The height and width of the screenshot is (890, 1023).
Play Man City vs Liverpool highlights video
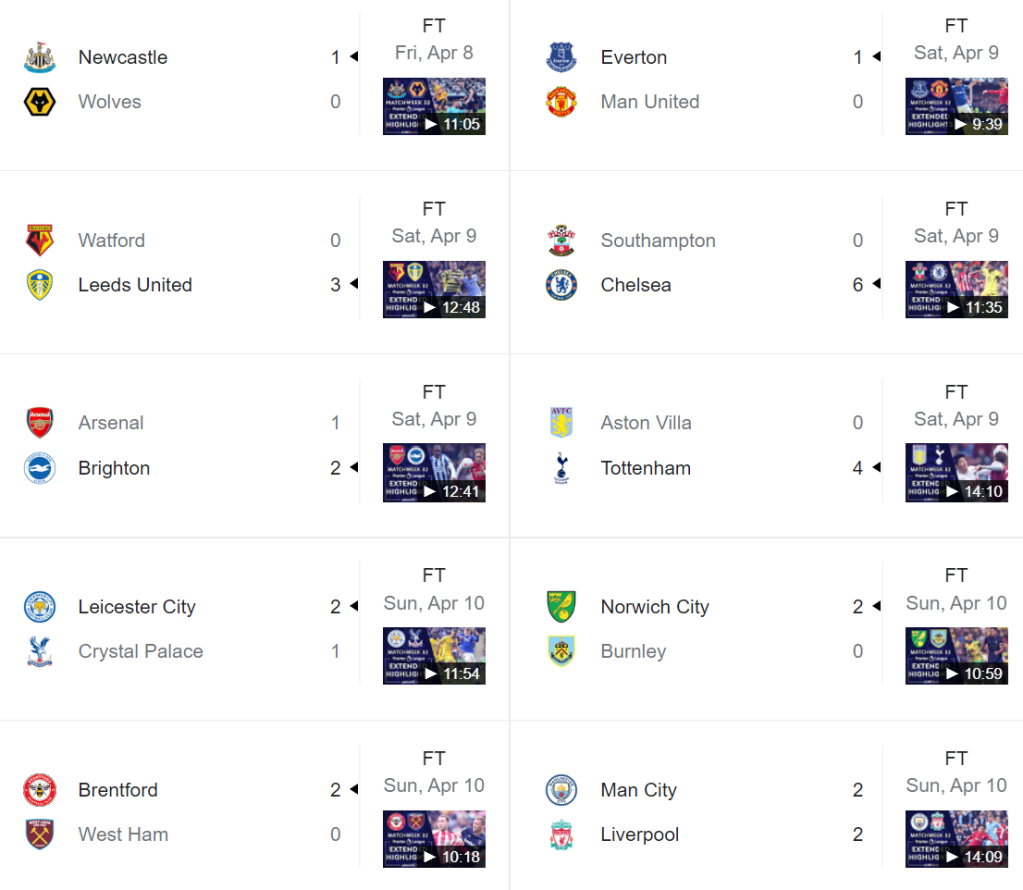(956, 838)
